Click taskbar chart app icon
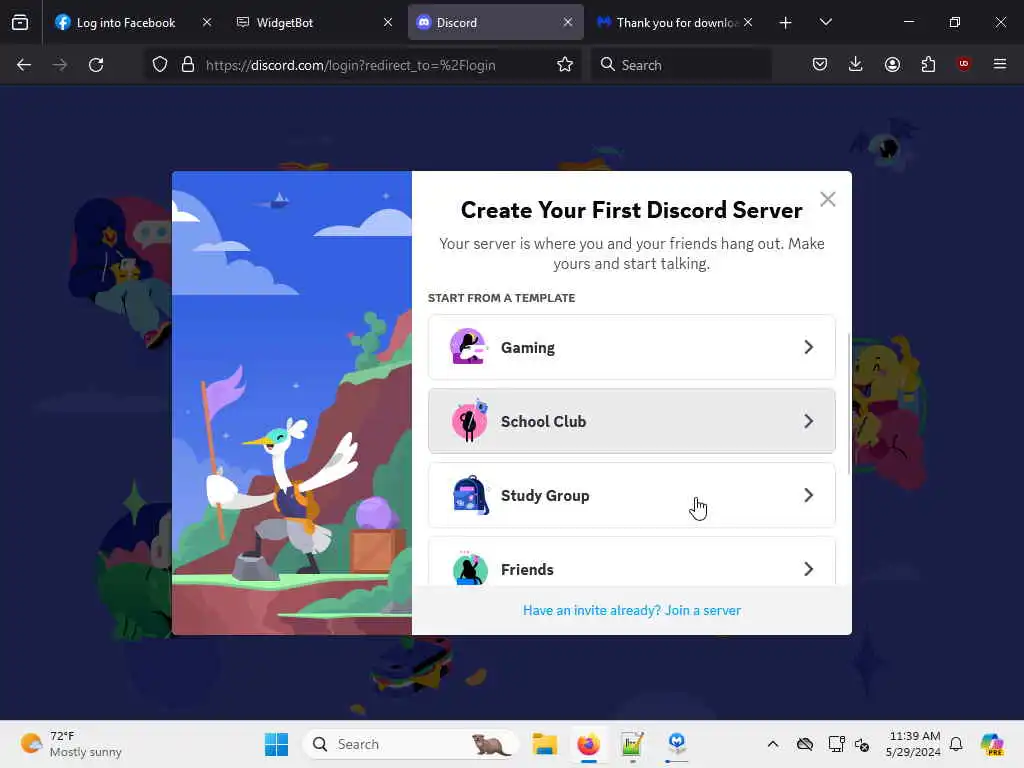 [x=632, y=744]
